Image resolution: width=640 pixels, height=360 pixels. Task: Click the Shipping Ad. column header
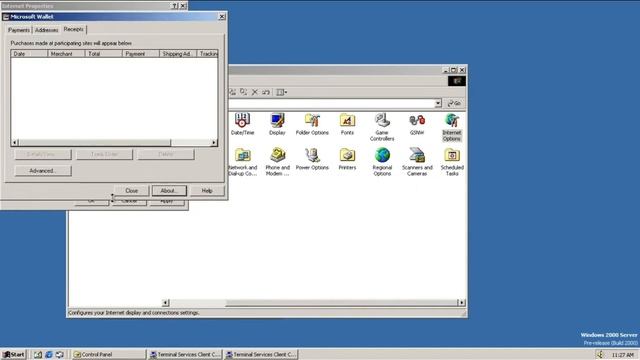(178, 53)
